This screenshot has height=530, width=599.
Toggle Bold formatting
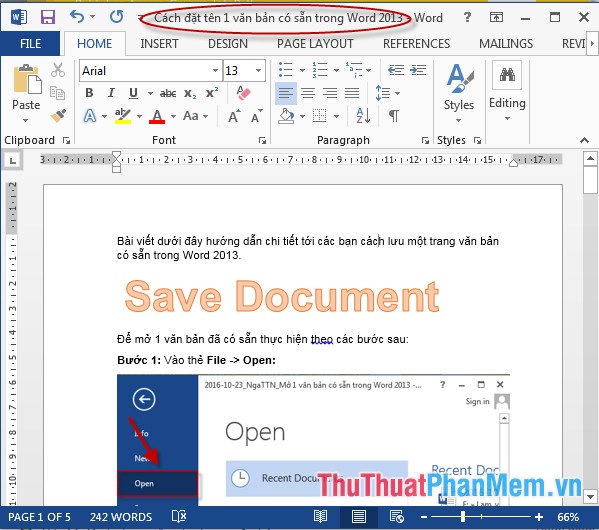coord(89,93)
